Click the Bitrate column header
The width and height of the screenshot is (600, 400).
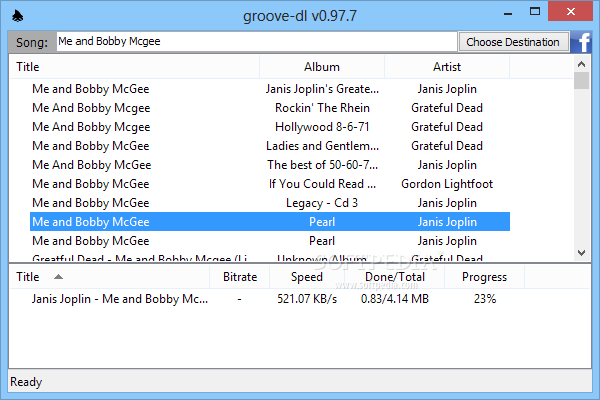pyautogui.click(x=240, y=277)
